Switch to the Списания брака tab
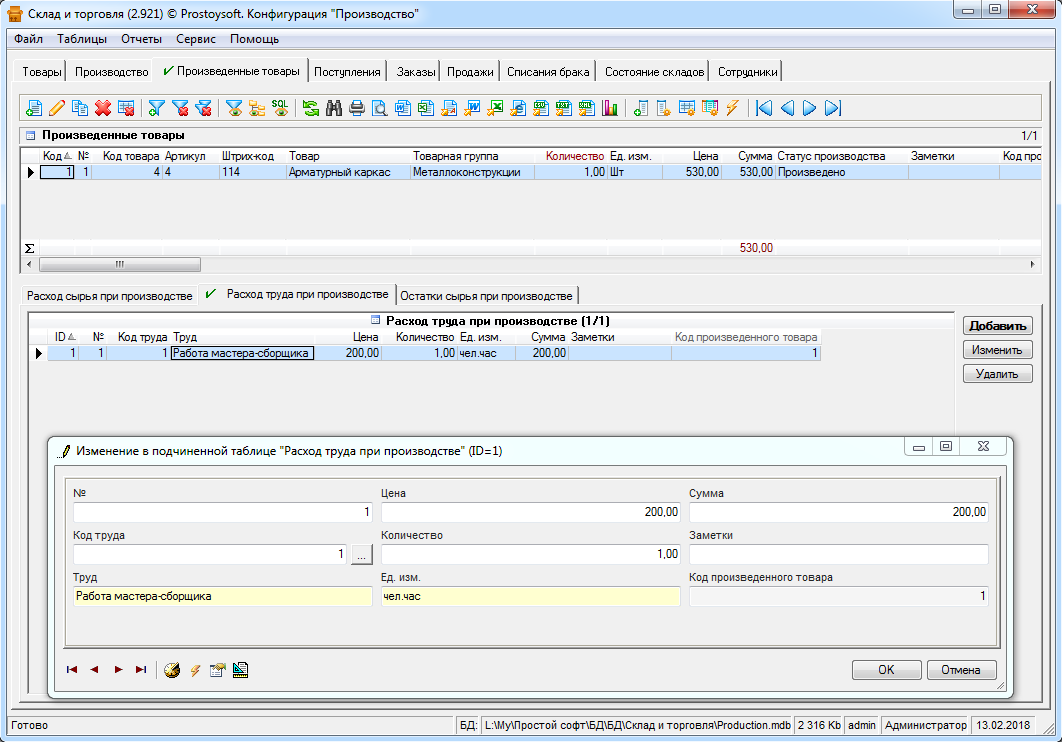 (x=548, y=72)
